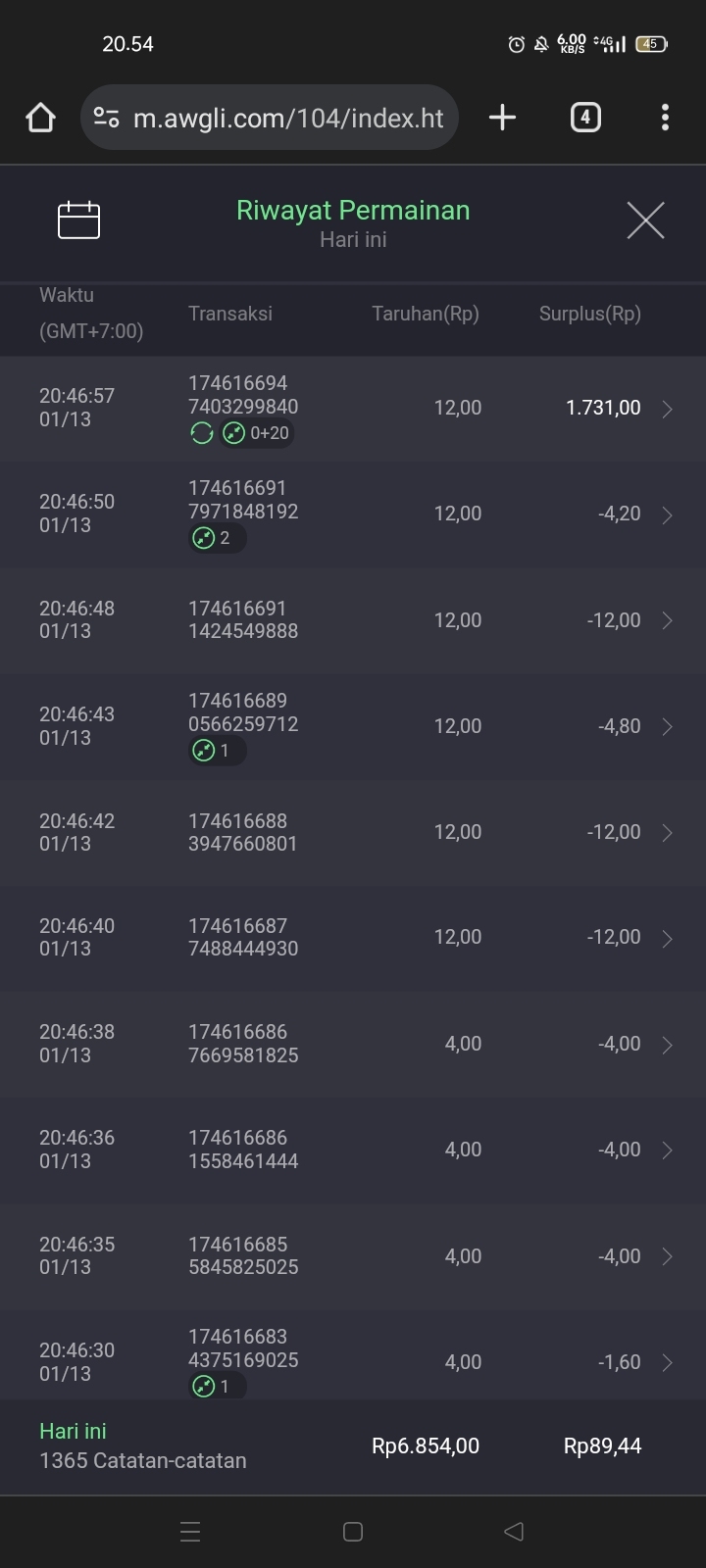Image resolution: width=706 pixels, height=1568 pixels.
Task: Tap the Android back navigation button
Action: click(514, 1532)
